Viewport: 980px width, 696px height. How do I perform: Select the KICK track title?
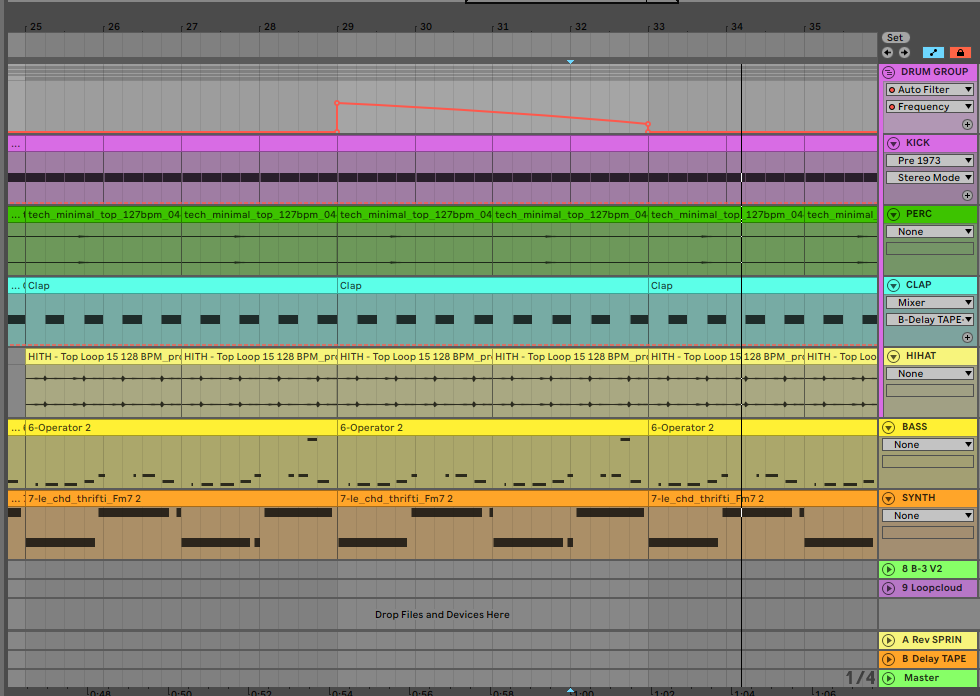918,143
